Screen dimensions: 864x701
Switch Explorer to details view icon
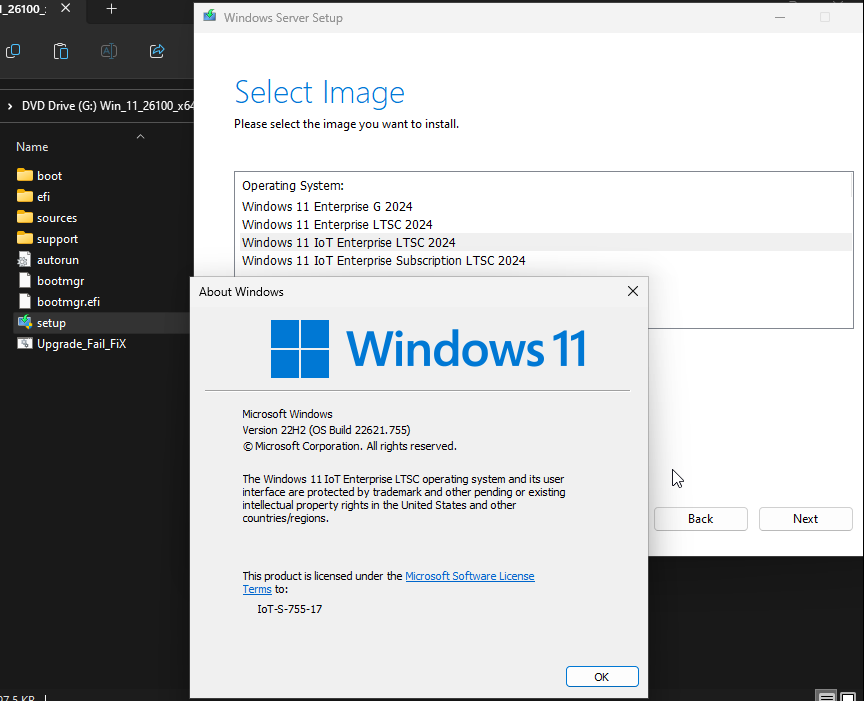[826, 696]
